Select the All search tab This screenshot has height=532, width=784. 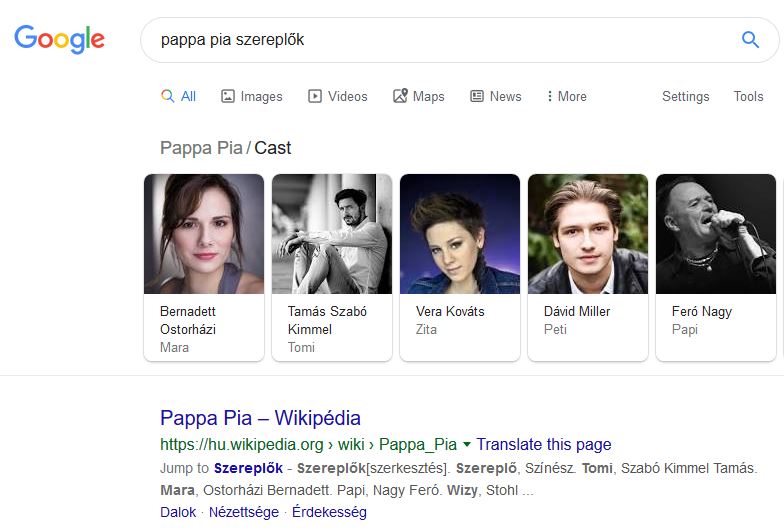(x=178, y=96)
